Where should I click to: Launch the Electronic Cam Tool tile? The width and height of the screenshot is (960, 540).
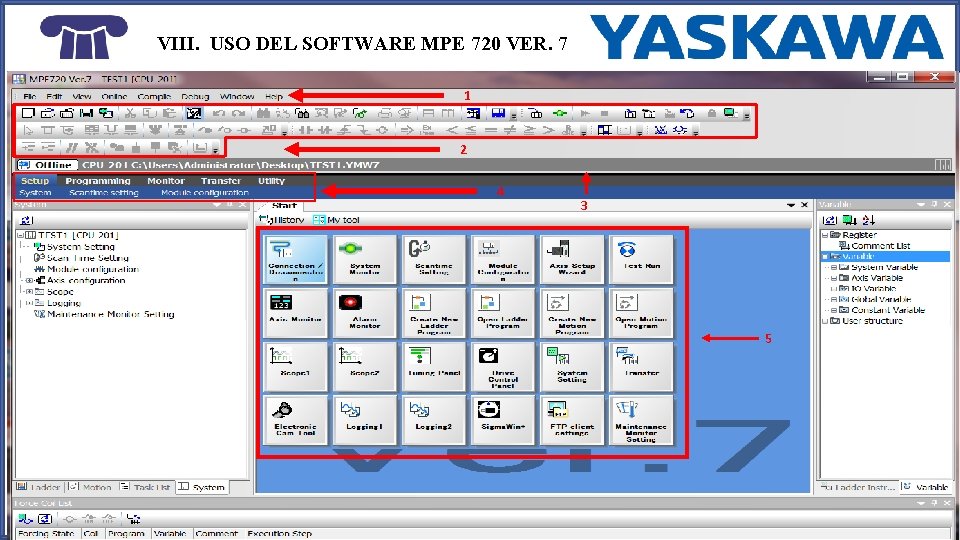(296, 420)
